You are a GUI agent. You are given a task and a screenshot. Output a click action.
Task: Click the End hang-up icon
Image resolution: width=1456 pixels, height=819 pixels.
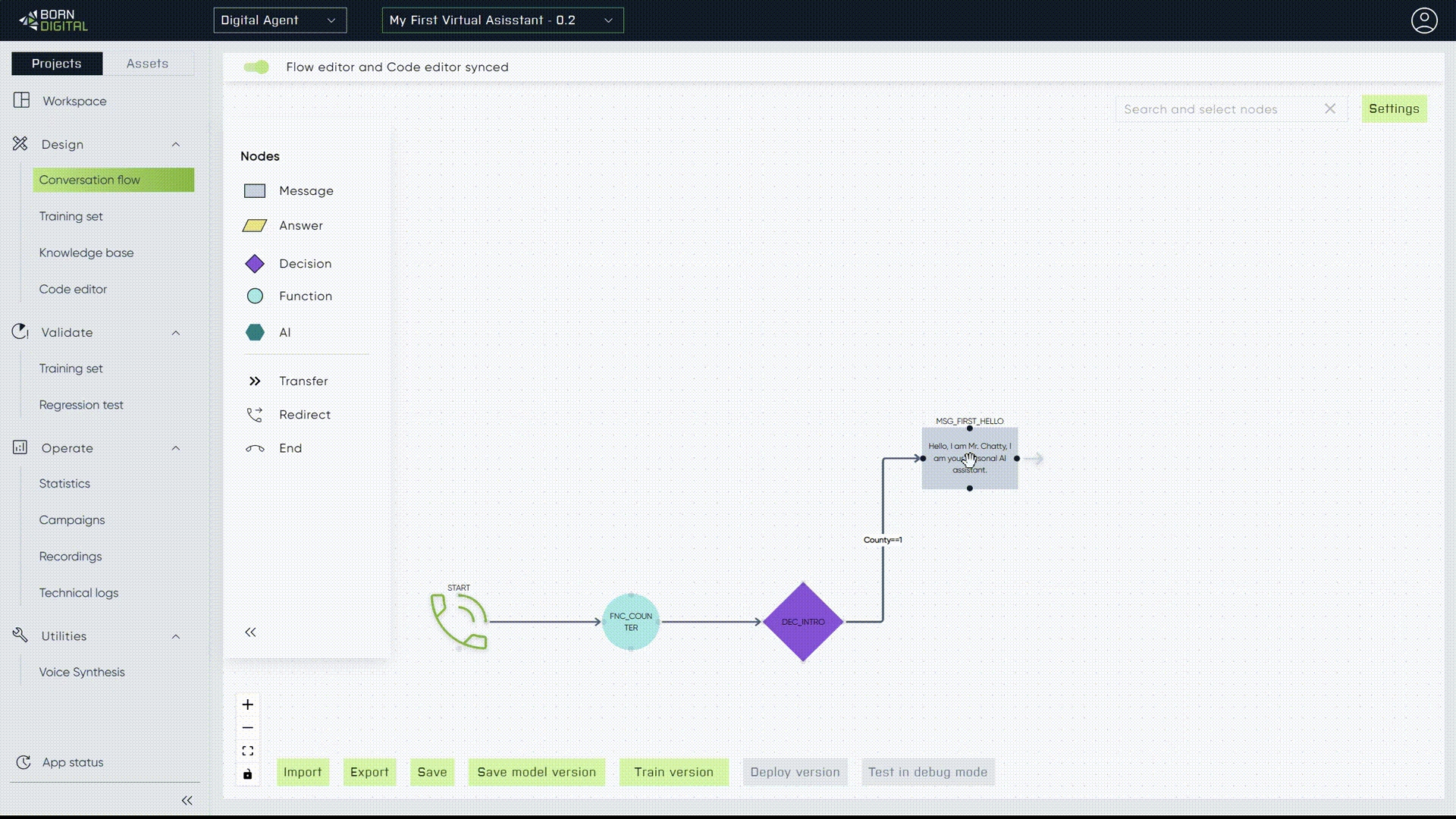[x=255, y=449]
